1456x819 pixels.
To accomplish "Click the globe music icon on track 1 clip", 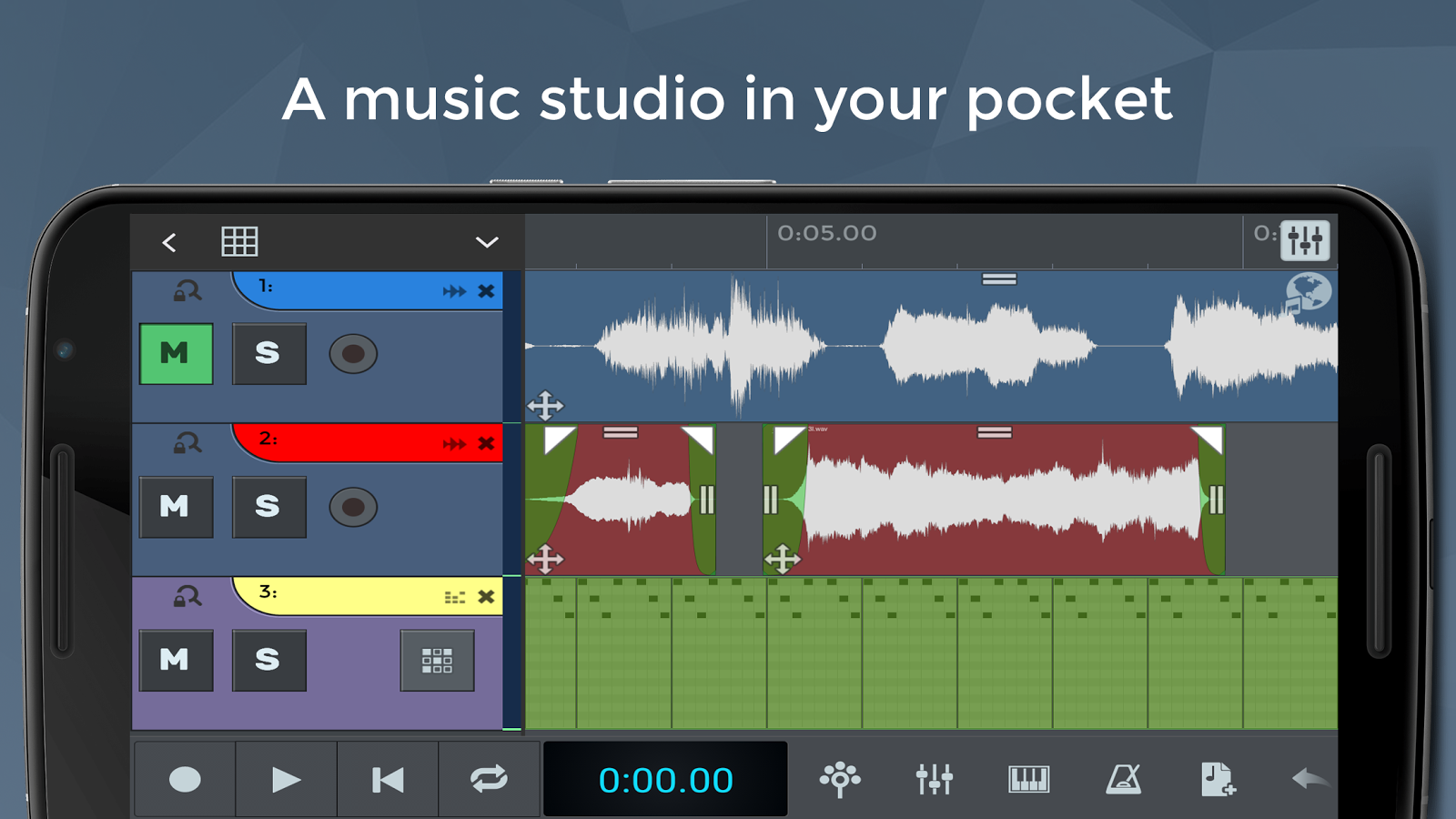I will pos(1309,293).
